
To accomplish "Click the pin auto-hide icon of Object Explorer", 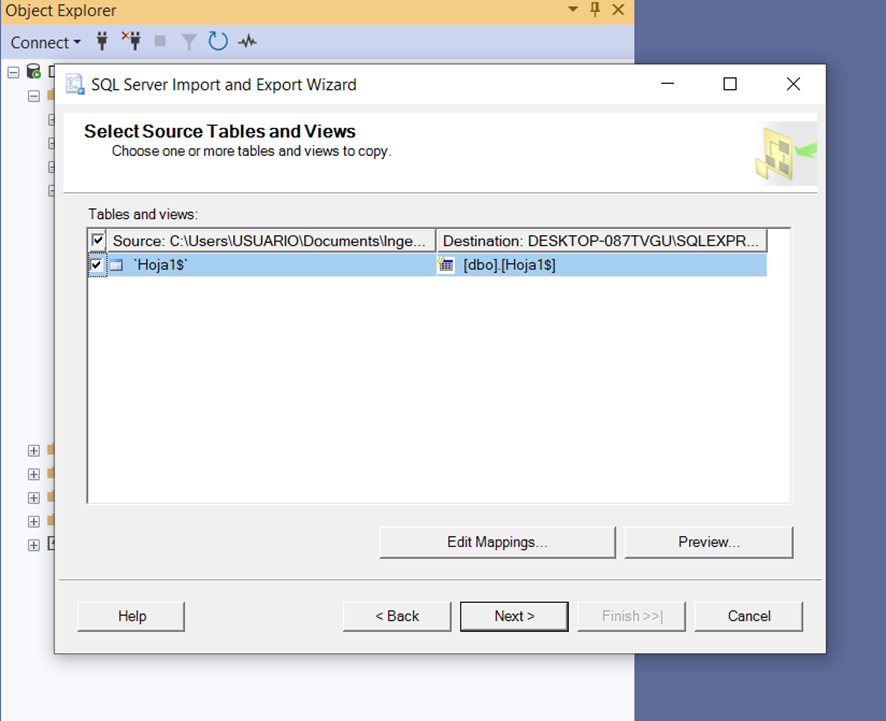I will point(595,10).
